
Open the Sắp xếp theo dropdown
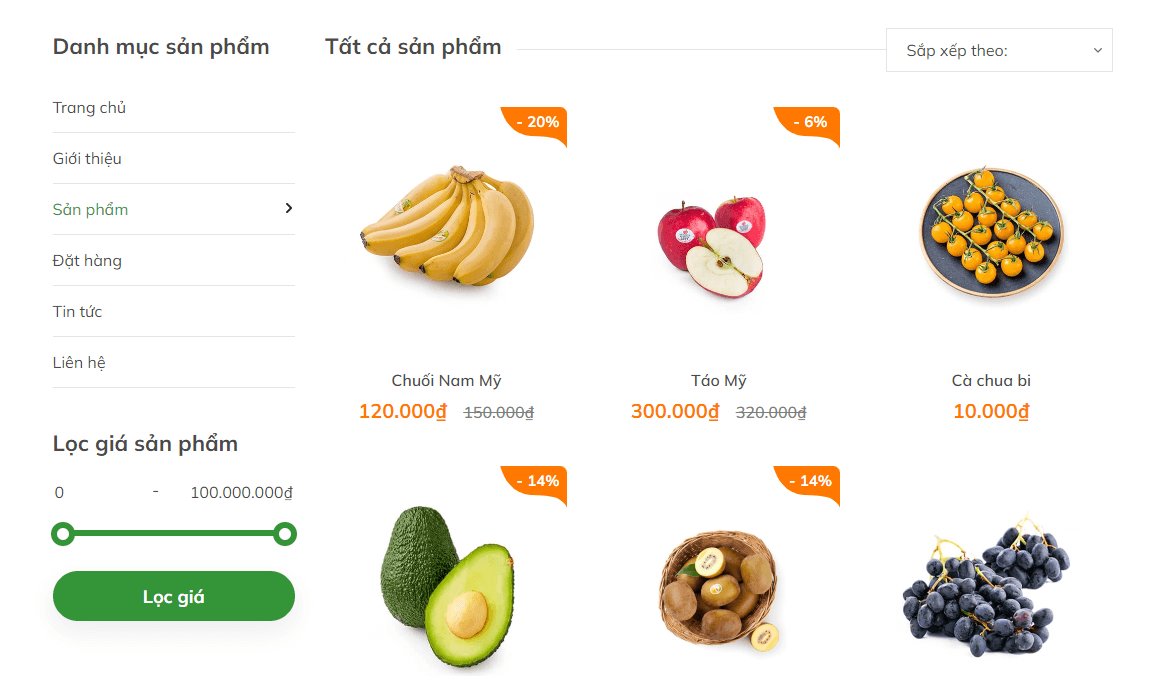point(999,50)
